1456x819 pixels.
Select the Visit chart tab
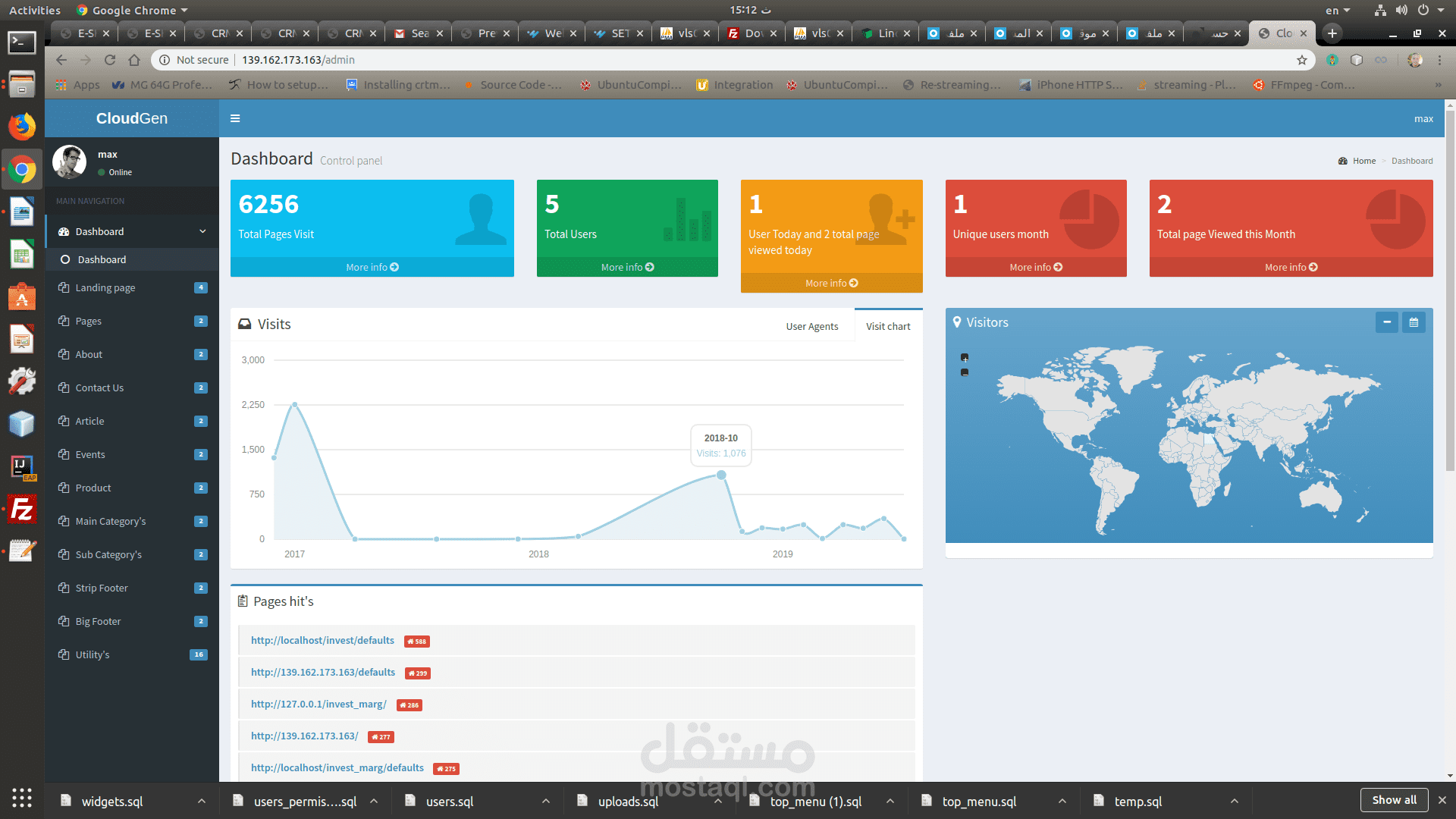pos(886,324)
